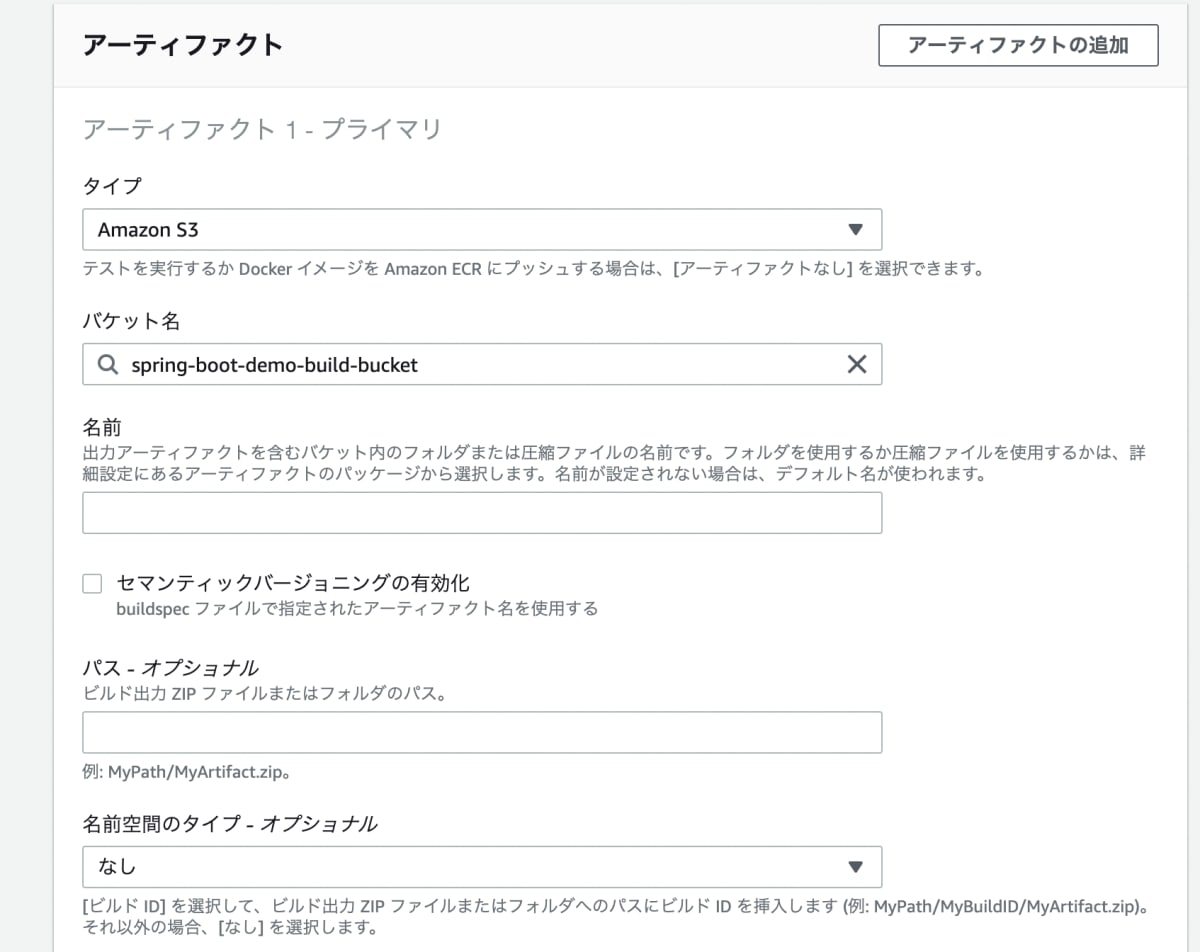
Task: Select the アーティファクト 1 - プライマリ subtitle
Action: click(x=262, y=129)
